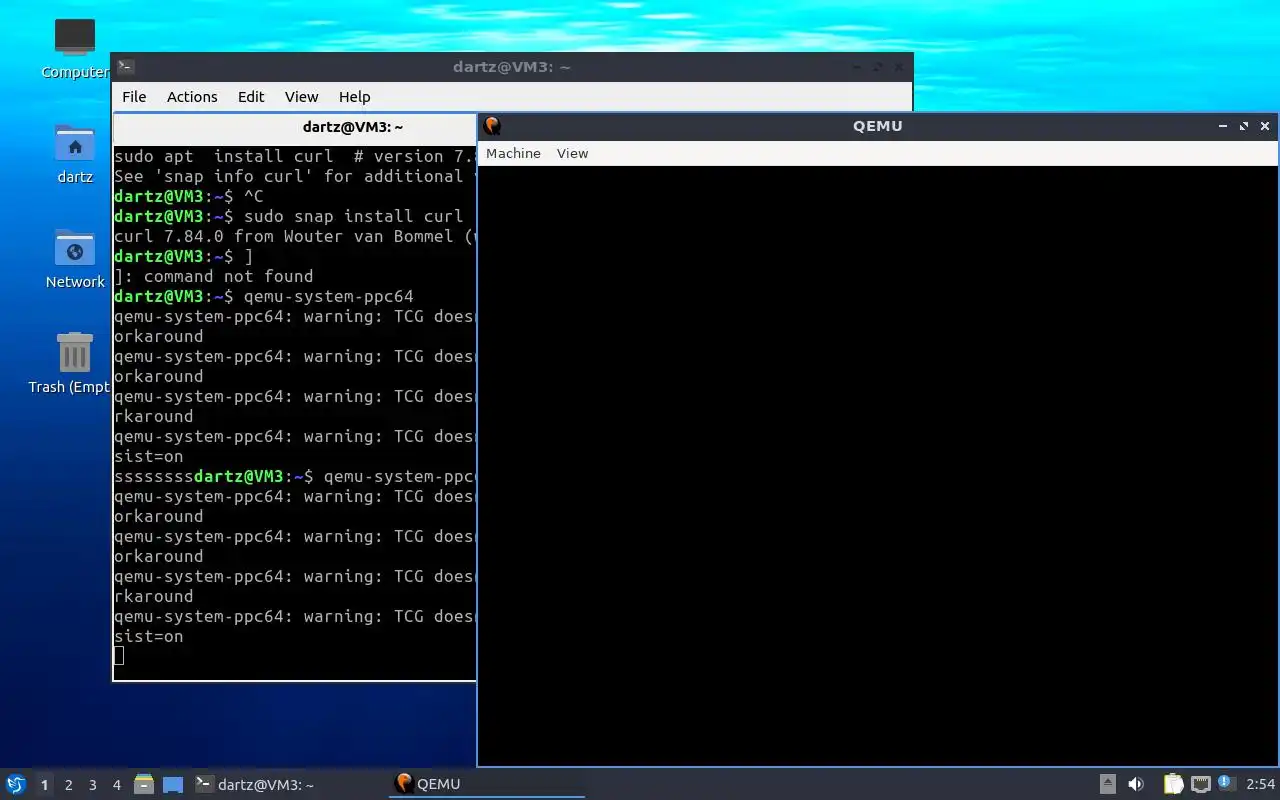
Task: Click the terminal title bar text dartz@VM3: ~
Action: 510,67
